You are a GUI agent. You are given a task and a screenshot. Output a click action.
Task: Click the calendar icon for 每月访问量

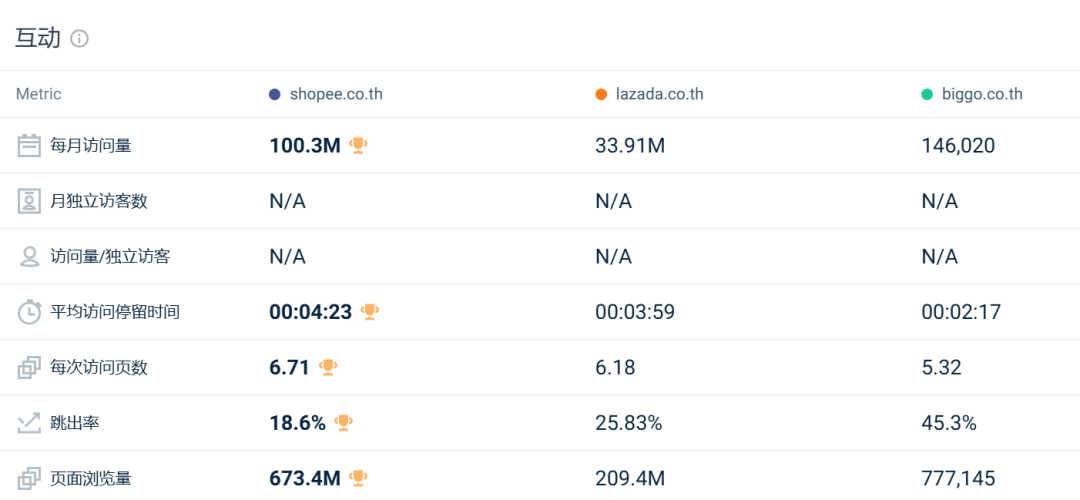click(29, 146)
